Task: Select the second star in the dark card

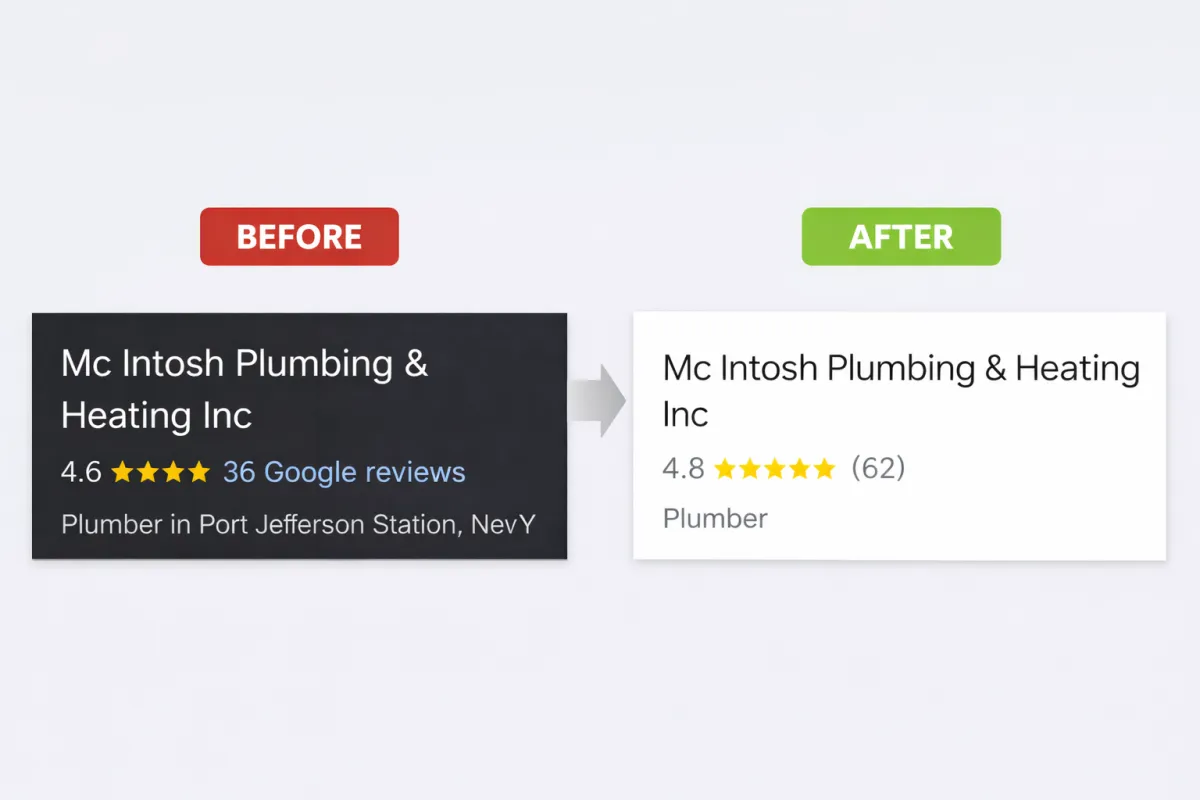Action: coord(148,472)
